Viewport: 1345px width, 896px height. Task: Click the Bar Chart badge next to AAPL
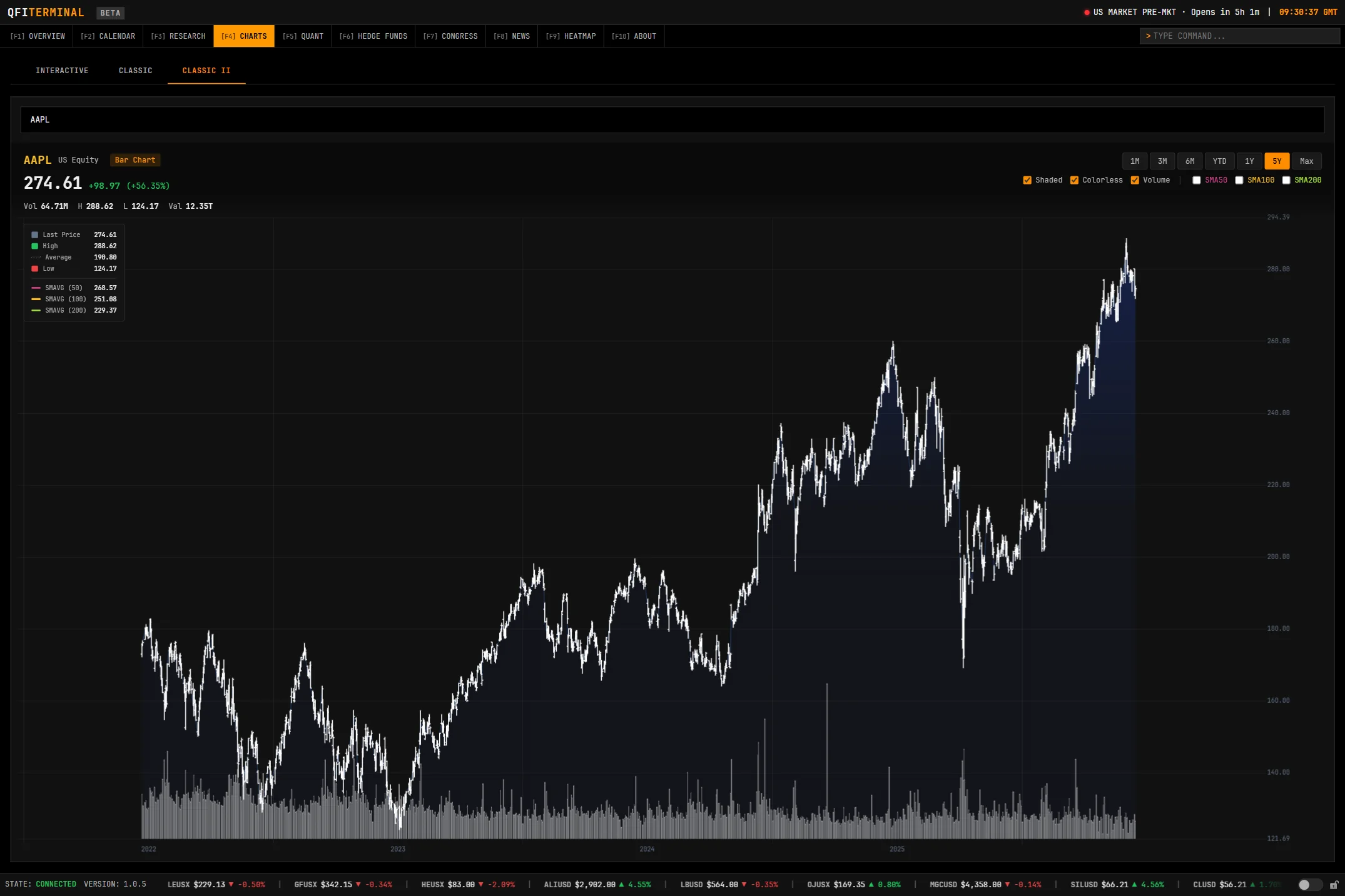(135, 160)
